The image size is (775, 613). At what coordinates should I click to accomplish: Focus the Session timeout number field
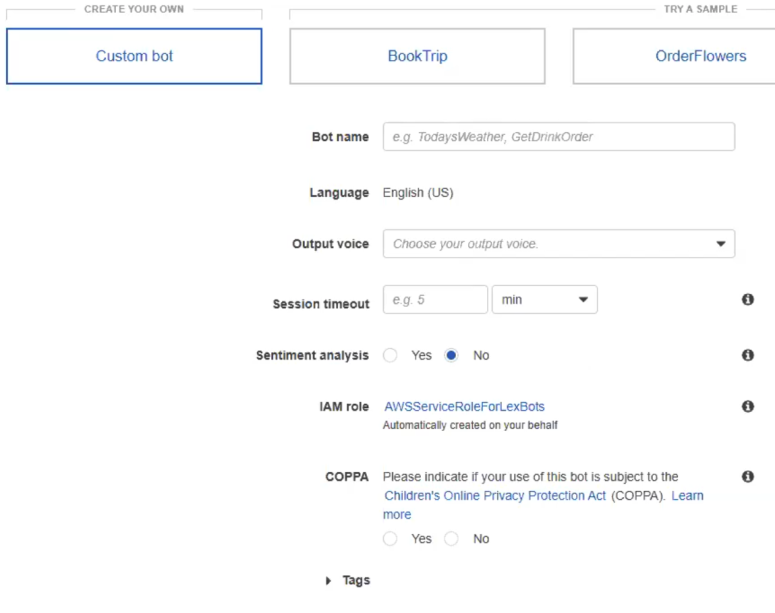point(435,300)
